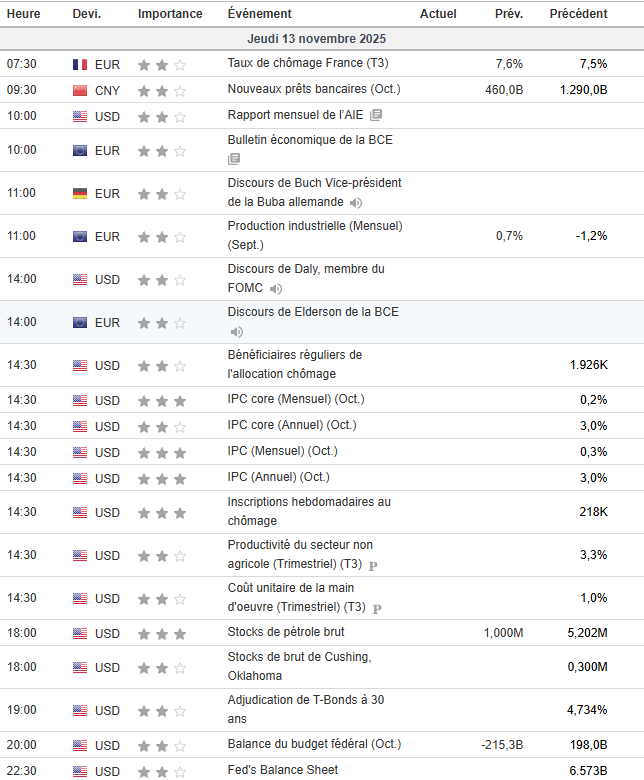Viewport: 644px width, 780px height.
Task: Click German flag in Buba speech row
Action: [x=80, y=194]
